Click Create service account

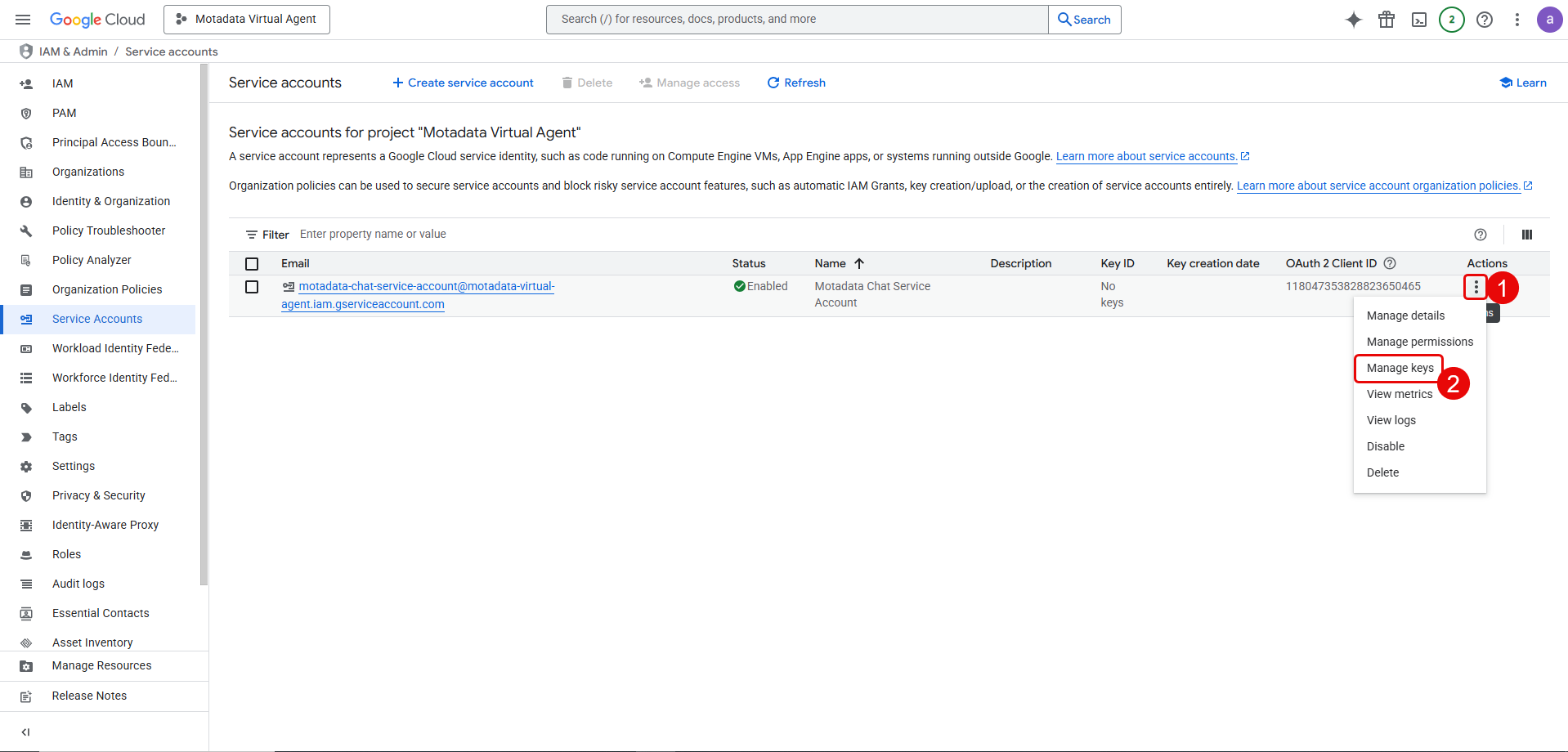tap(462, 82)
